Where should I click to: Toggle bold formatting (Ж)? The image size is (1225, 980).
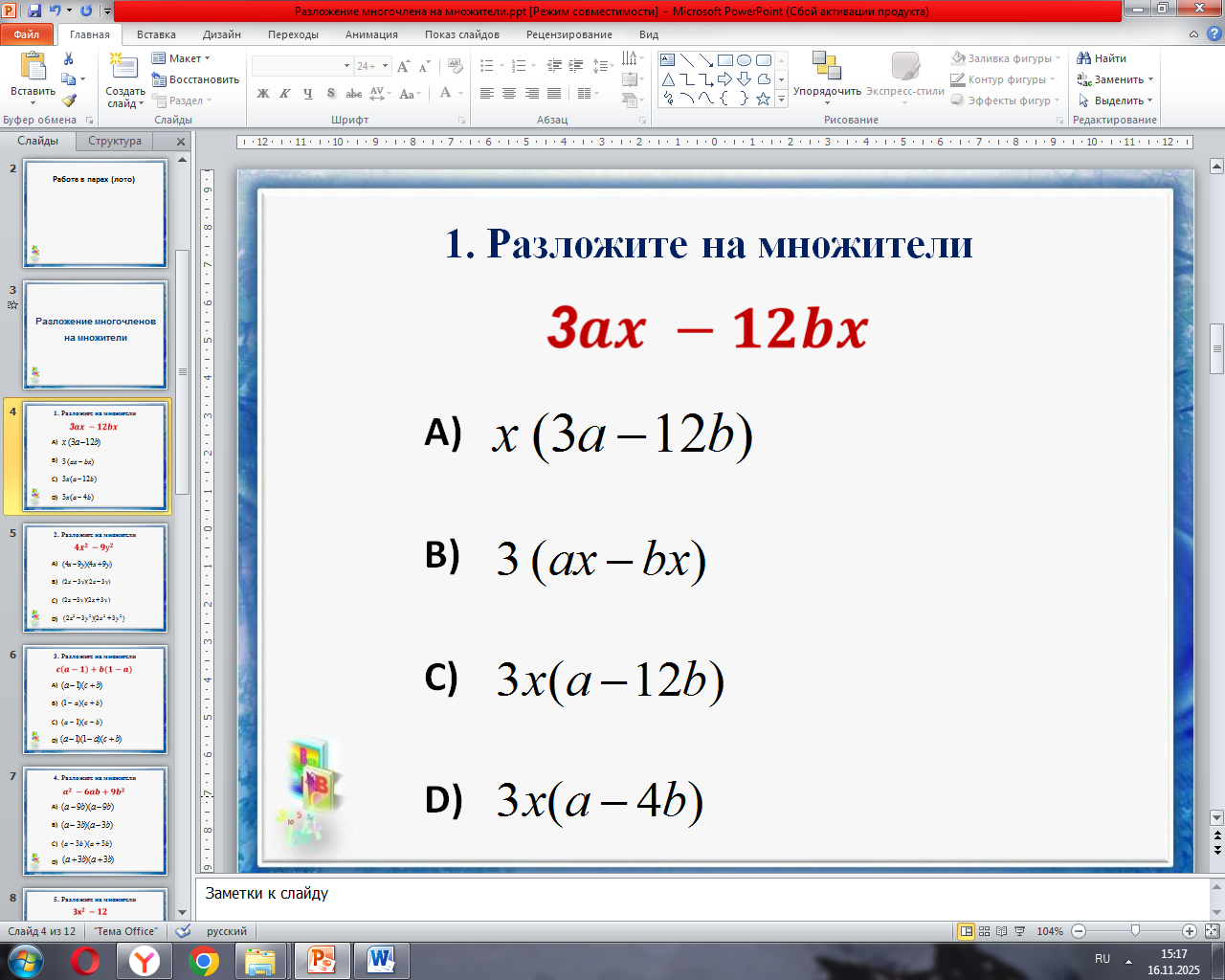[x=263, y=94]
